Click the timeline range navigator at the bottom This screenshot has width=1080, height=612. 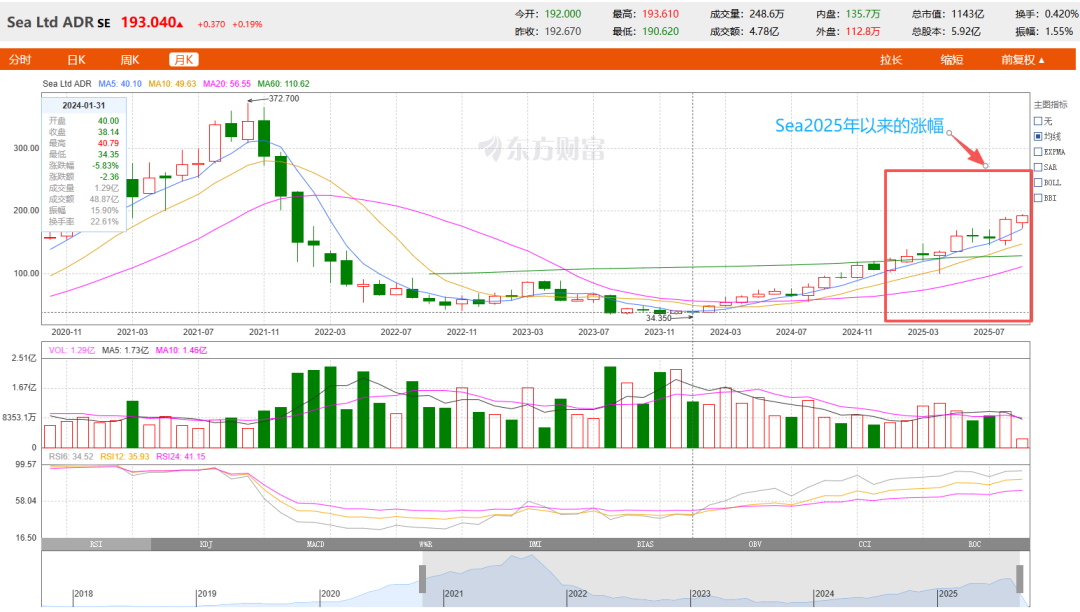tap(540, 580)
